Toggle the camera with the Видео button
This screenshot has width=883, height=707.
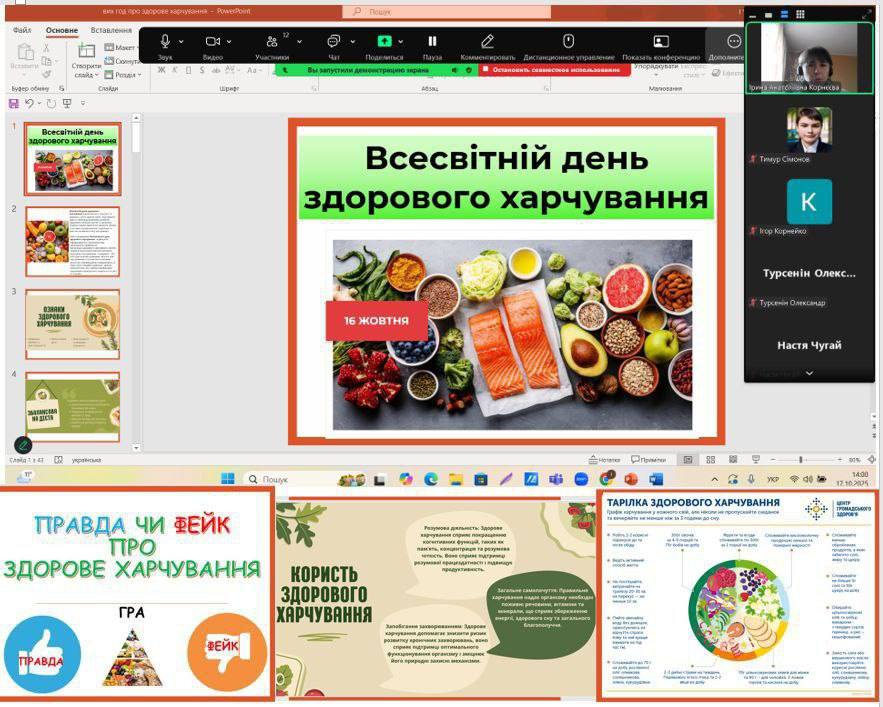point(212,41)
